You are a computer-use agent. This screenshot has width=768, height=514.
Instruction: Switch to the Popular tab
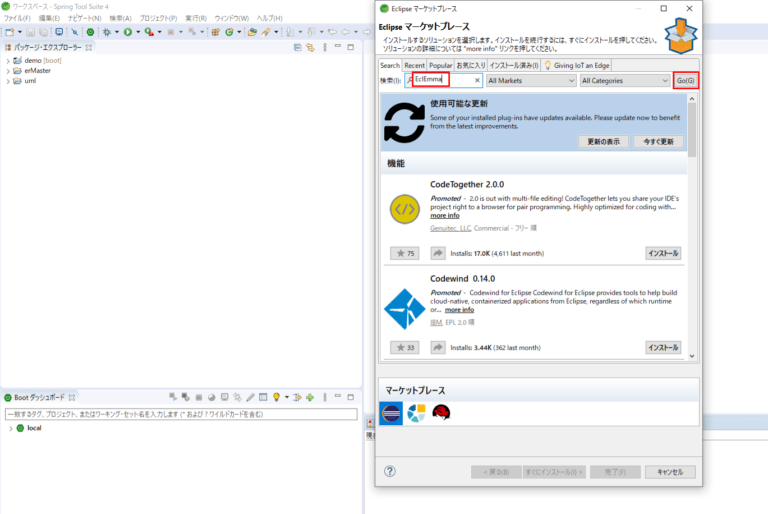(x=441, y=65)
